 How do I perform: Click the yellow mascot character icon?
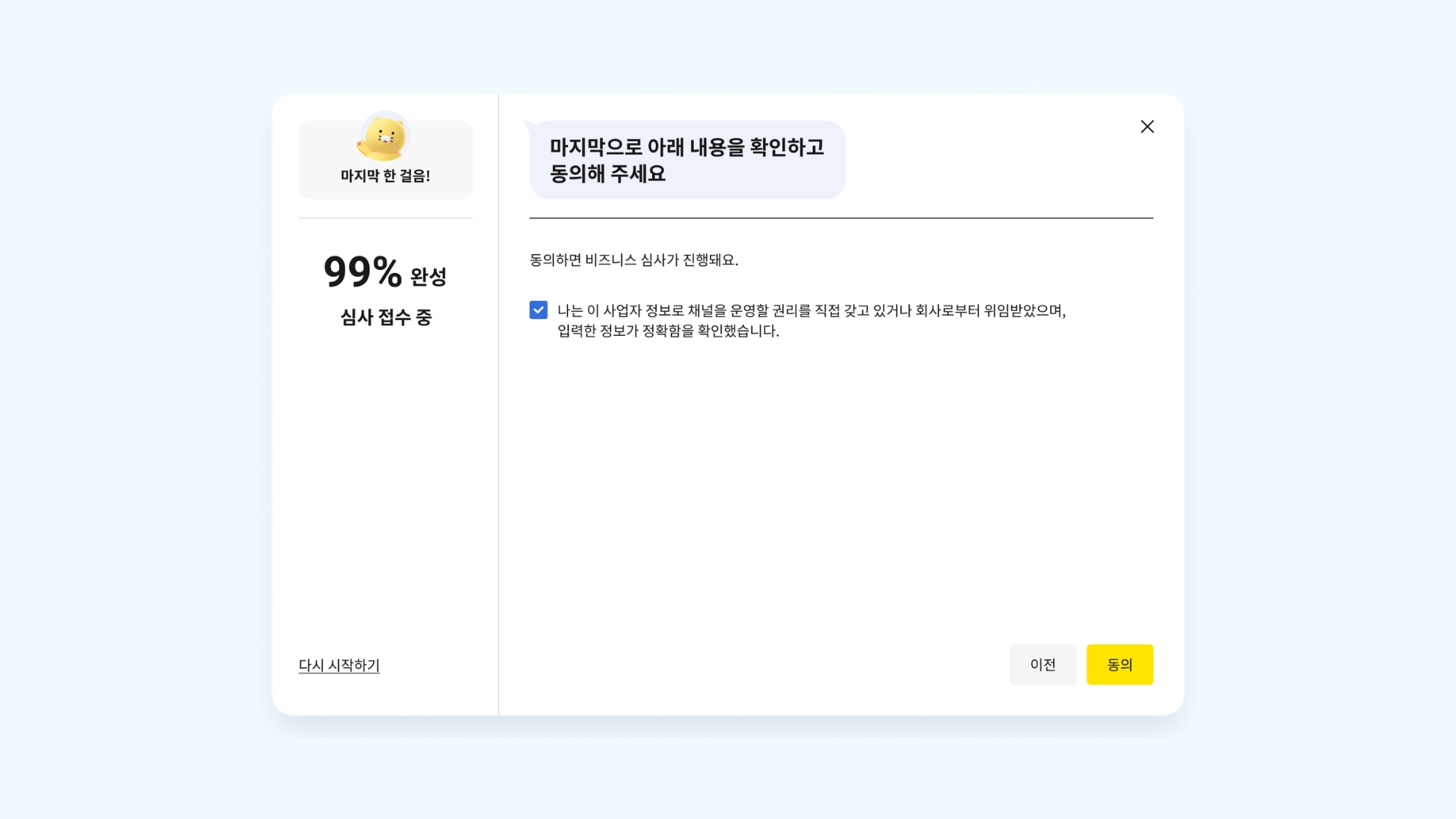pyautogui.click(x=384, y=137)
